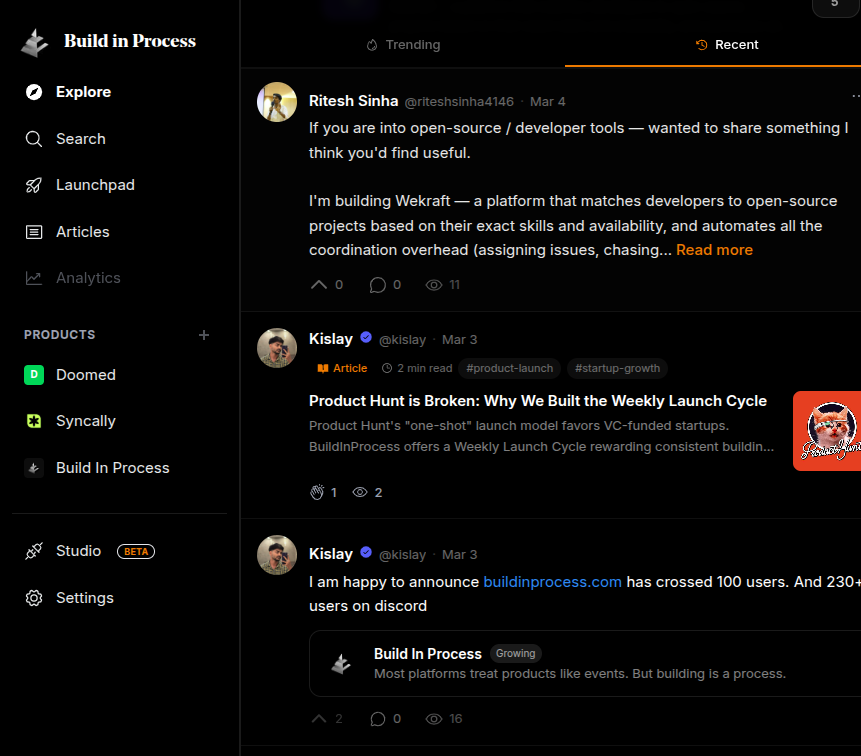Image resolution: width=861 pixels, height=756 pixels.
Task: Click the BETA badge next to Studio
Action: (136, 551)
